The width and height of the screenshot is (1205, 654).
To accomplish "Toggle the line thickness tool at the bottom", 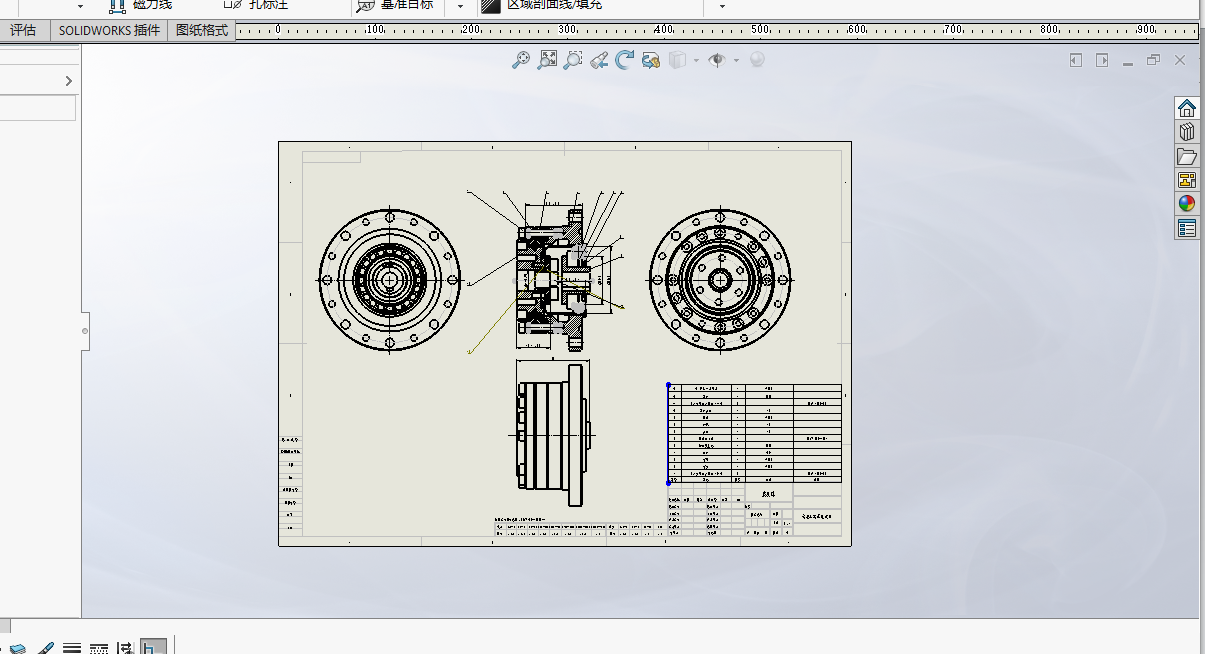I will click(x=72, y=648).
